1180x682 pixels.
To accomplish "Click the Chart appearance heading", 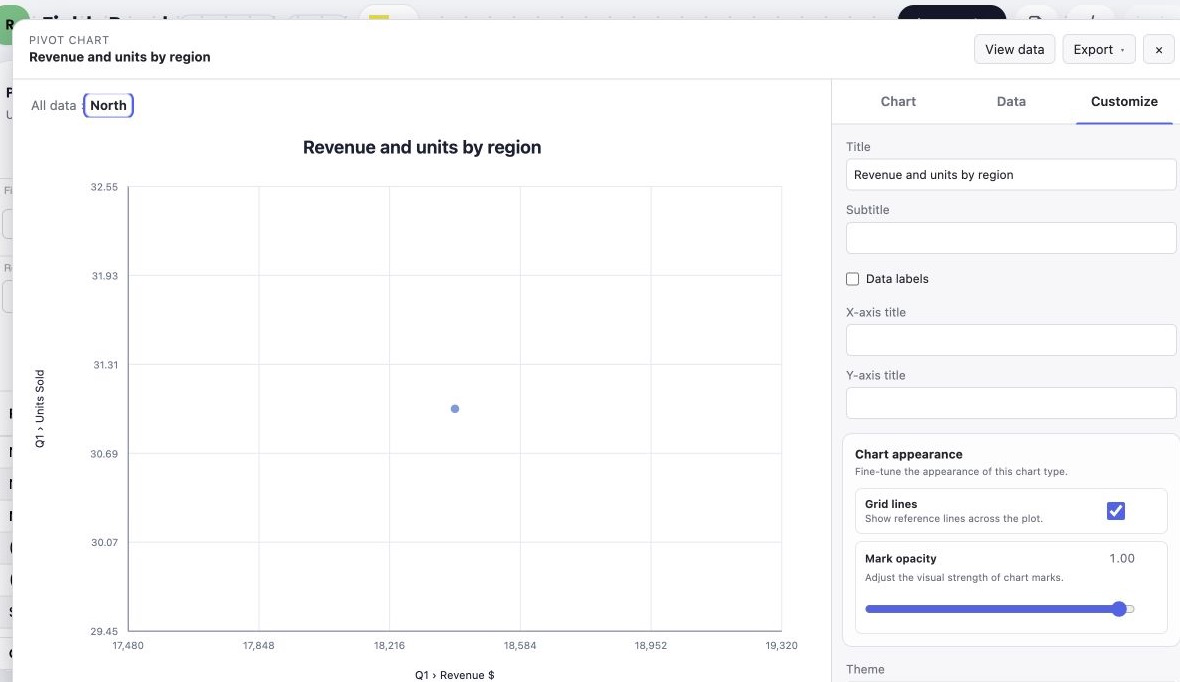I will 908,455.
